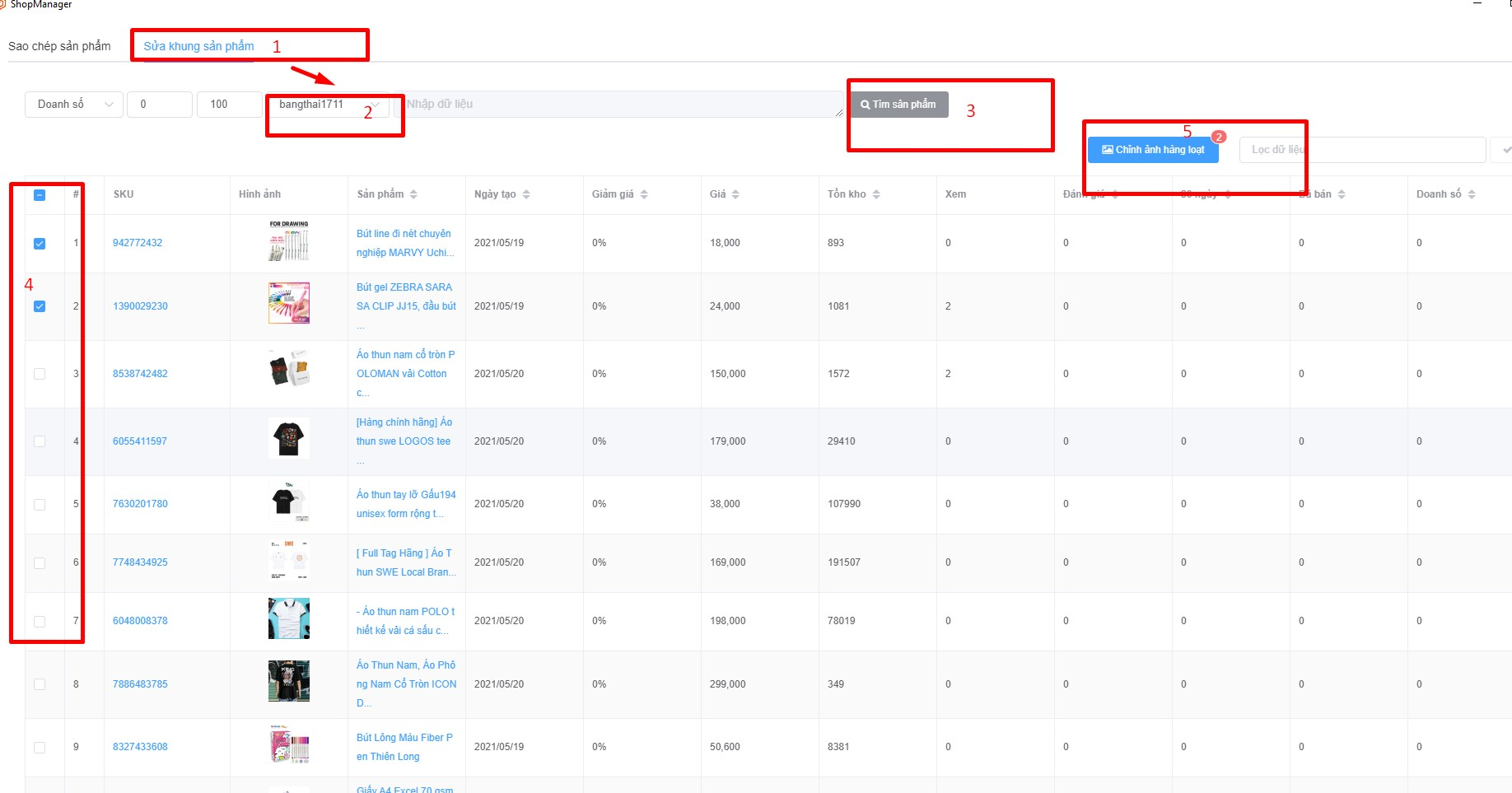This screenshot has width=1512, height=793.
Task: Sort by the Ngày tạo column arrows
Action: (526, 194)
